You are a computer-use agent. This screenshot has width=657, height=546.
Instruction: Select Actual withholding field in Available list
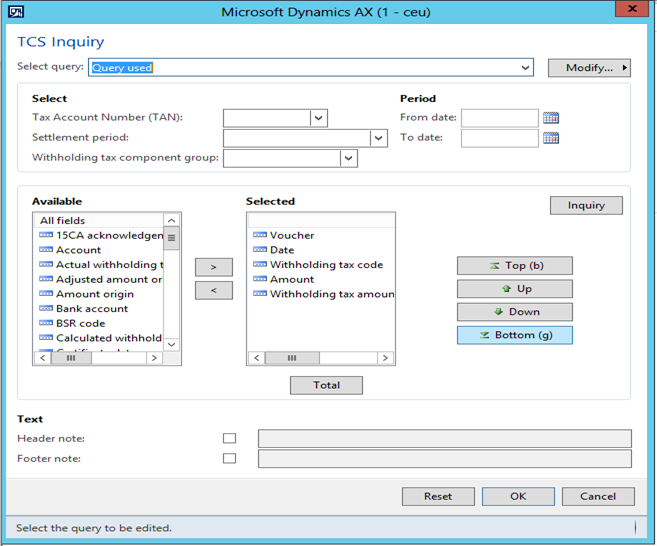click(101, 264)
